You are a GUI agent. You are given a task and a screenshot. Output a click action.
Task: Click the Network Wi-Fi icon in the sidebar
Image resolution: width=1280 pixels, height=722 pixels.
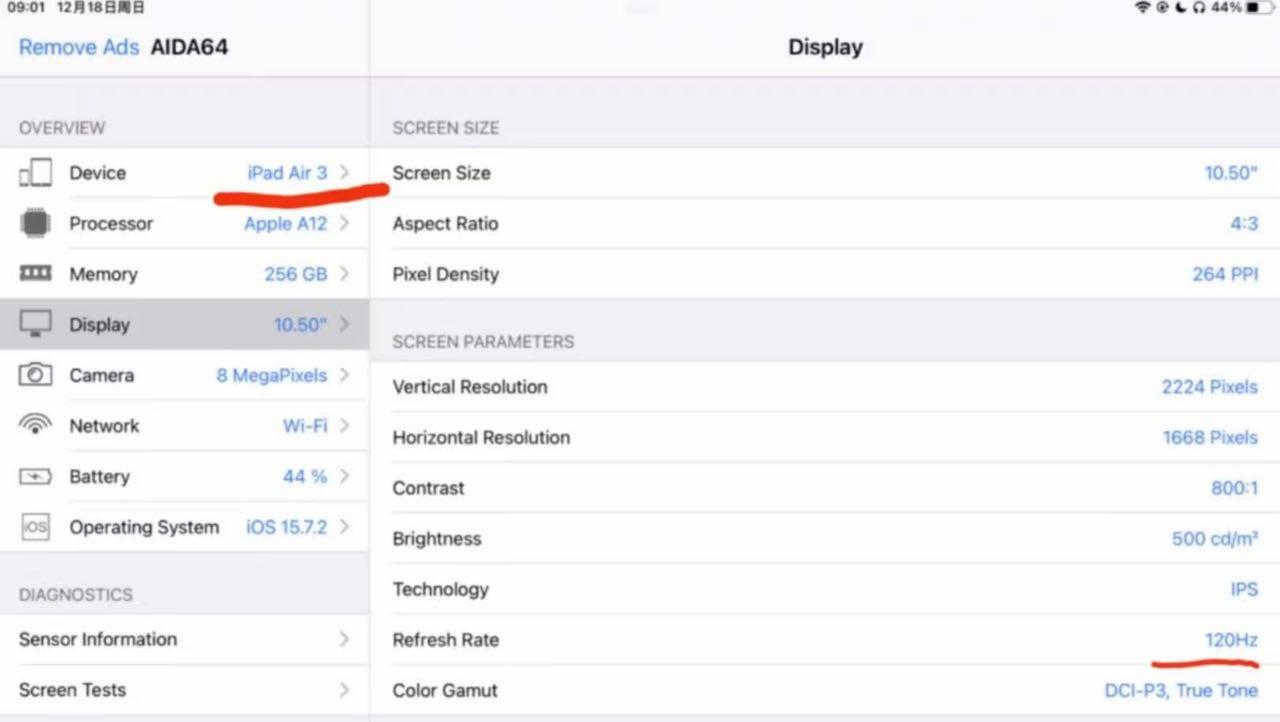tap(35, 425)
